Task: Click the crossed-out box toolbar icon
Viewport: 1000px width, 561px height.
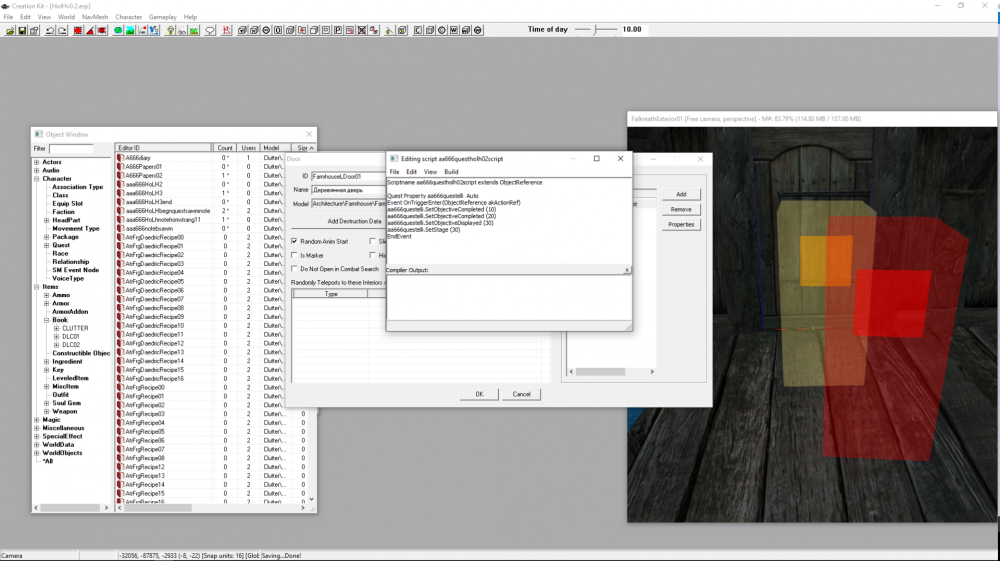Action: coord(362,30)
